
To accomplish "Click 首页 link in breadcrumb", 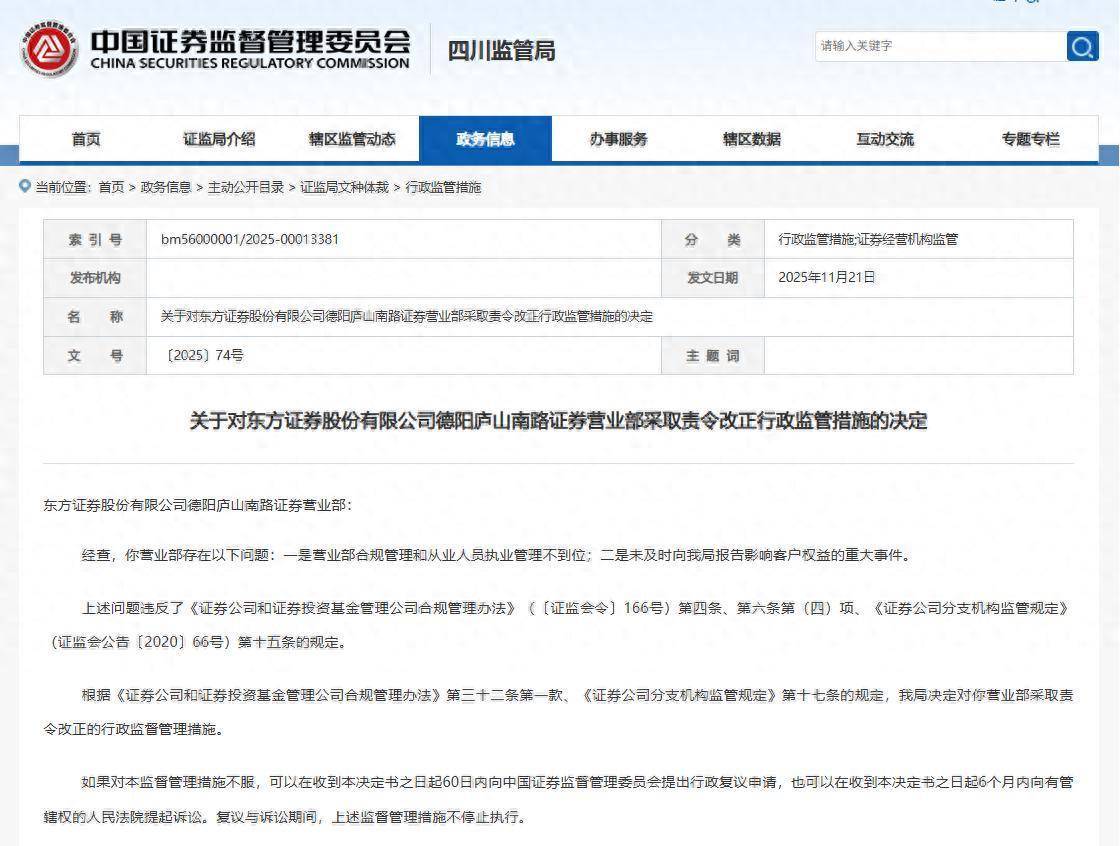I will coord(111,188).
